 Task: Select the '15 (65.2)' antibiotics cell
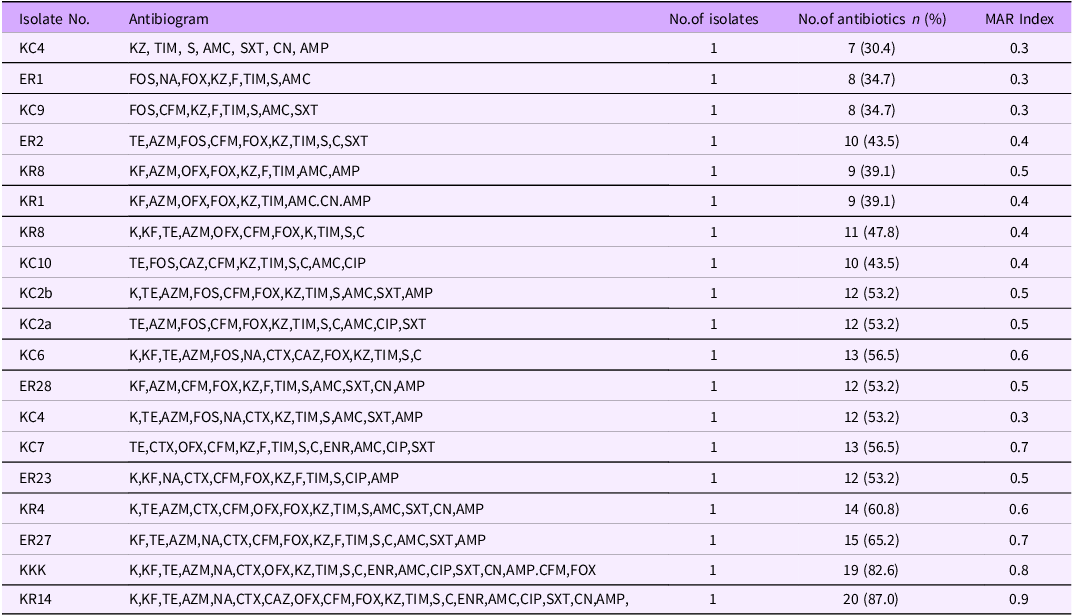coord(872,540)
